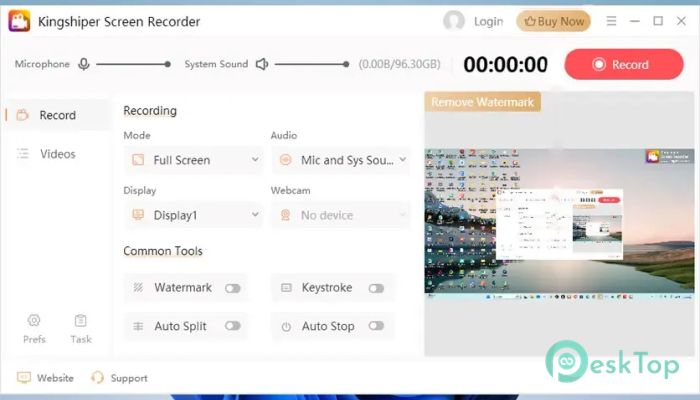Turn on Auto Split toggle

[233, 326]
